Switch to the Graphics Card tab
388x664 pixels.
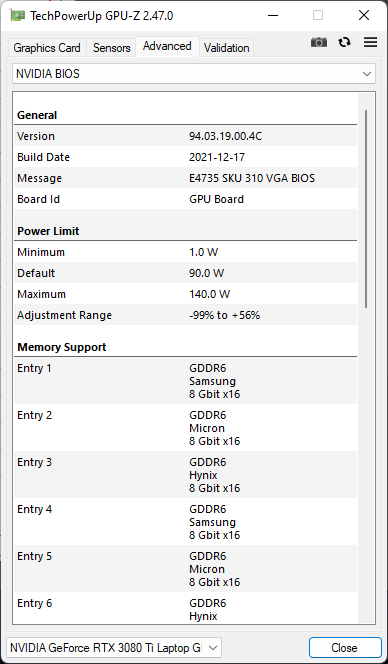tap(47, 48)
